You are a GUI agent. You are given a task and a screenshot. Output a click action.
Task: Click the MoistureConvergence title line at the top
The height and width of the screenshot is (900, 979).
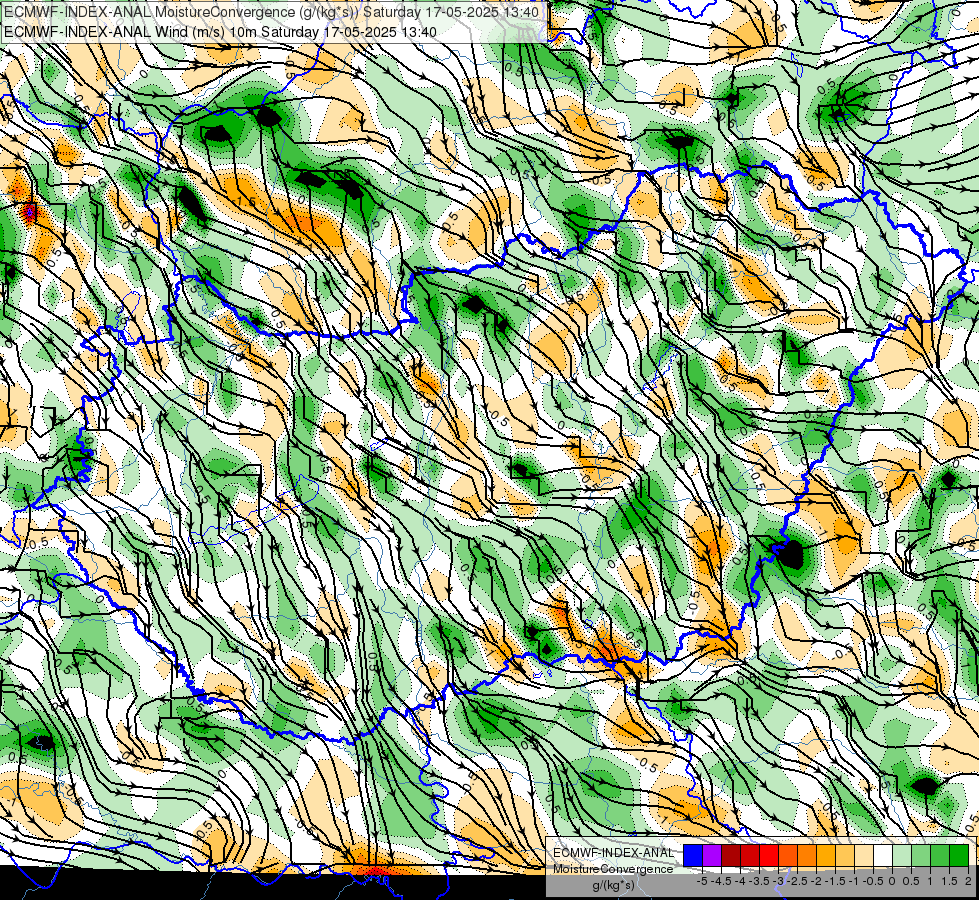(x=272, y=12)
